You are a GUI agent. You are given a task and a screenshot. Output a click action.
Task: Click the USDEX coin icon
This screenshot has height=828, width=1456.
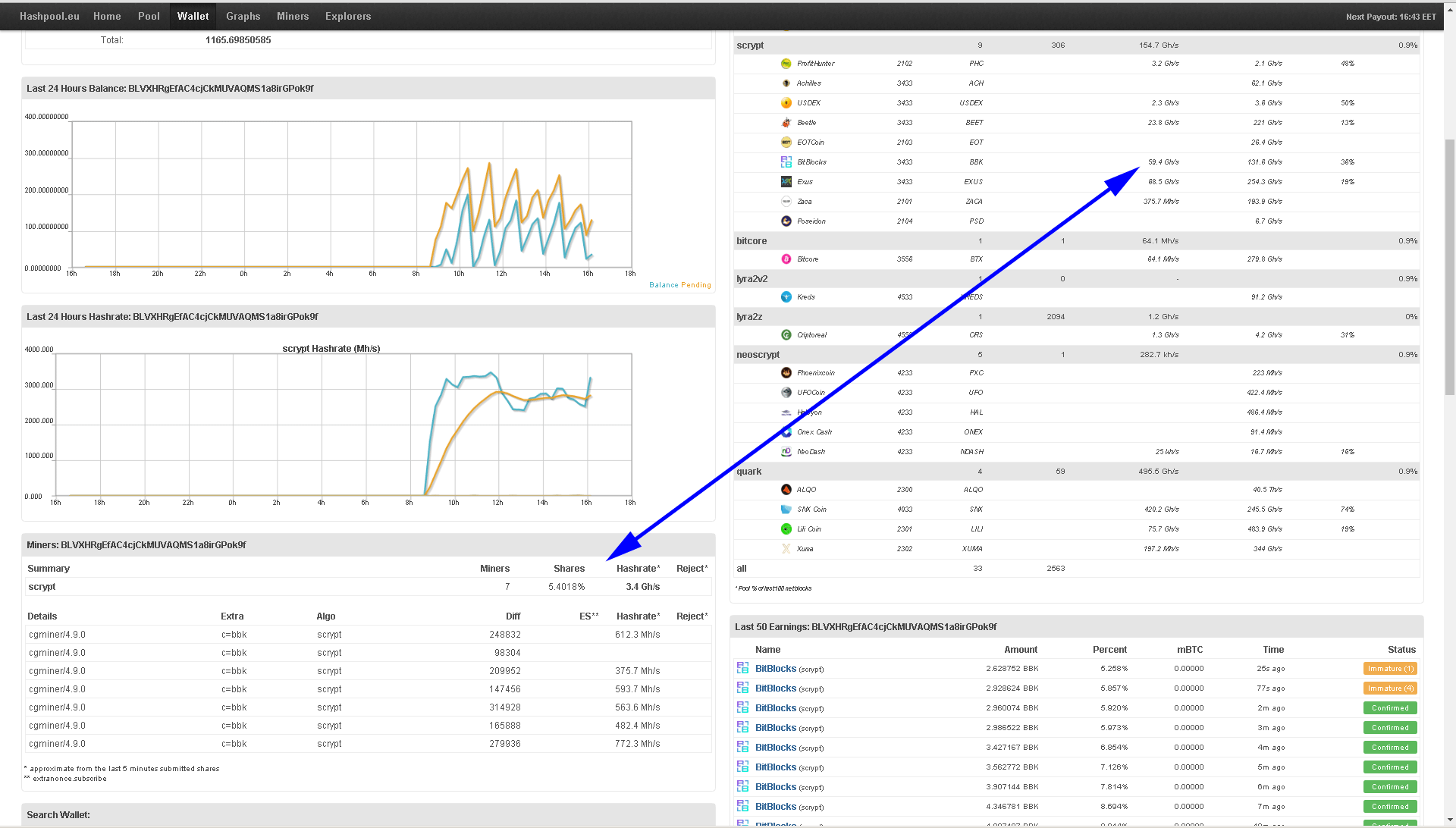pos(786,103)
